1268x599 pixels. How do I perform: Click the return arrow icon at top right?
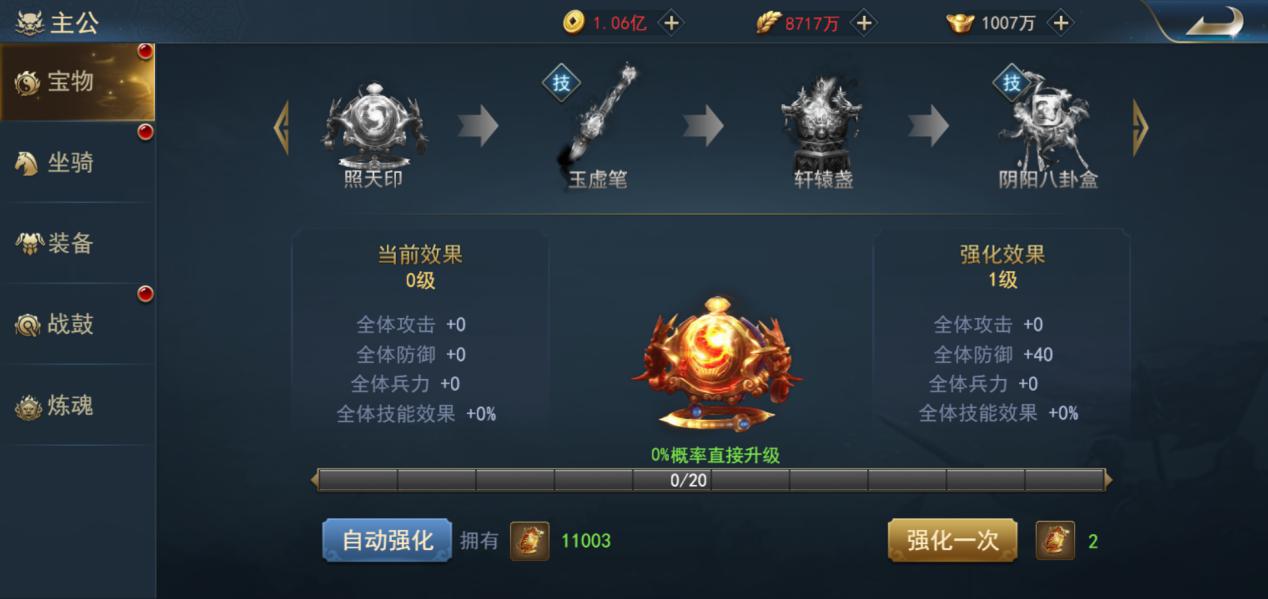(1213, 23)
